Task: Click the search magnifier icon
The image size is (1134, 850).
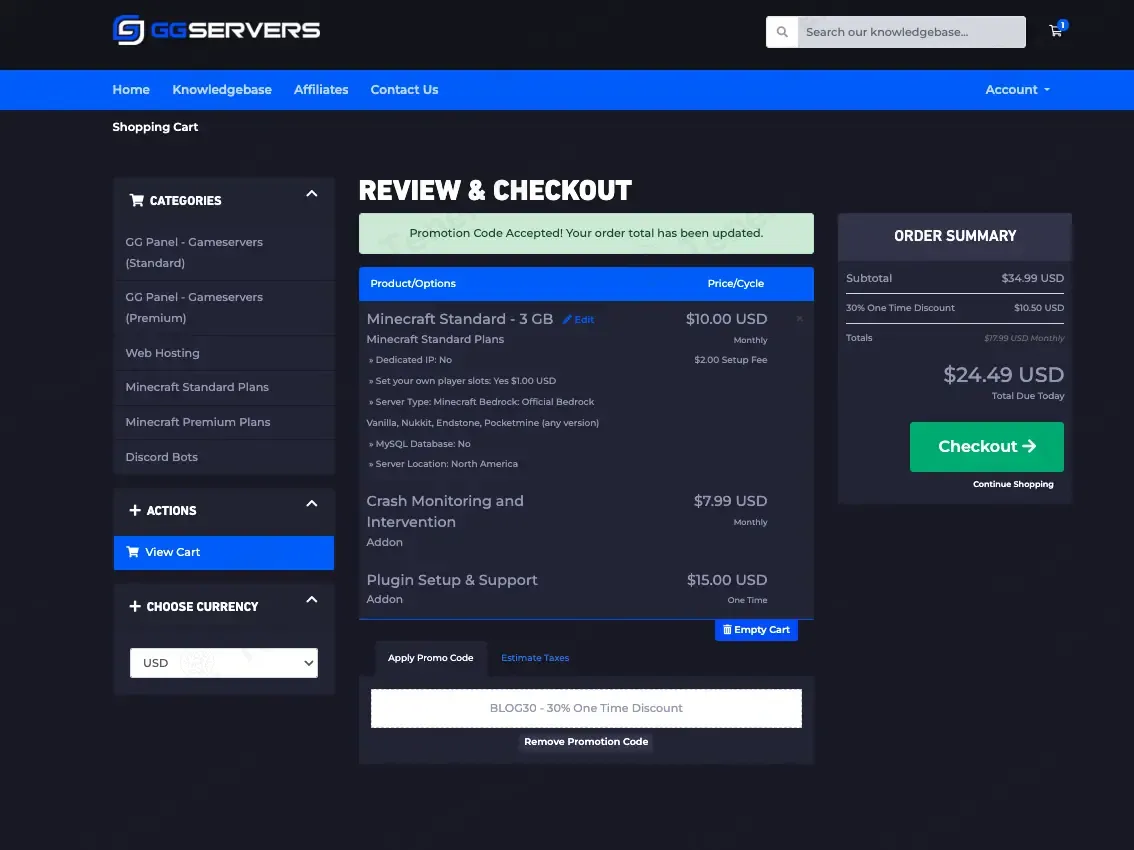Action: (x=782, y=32)
